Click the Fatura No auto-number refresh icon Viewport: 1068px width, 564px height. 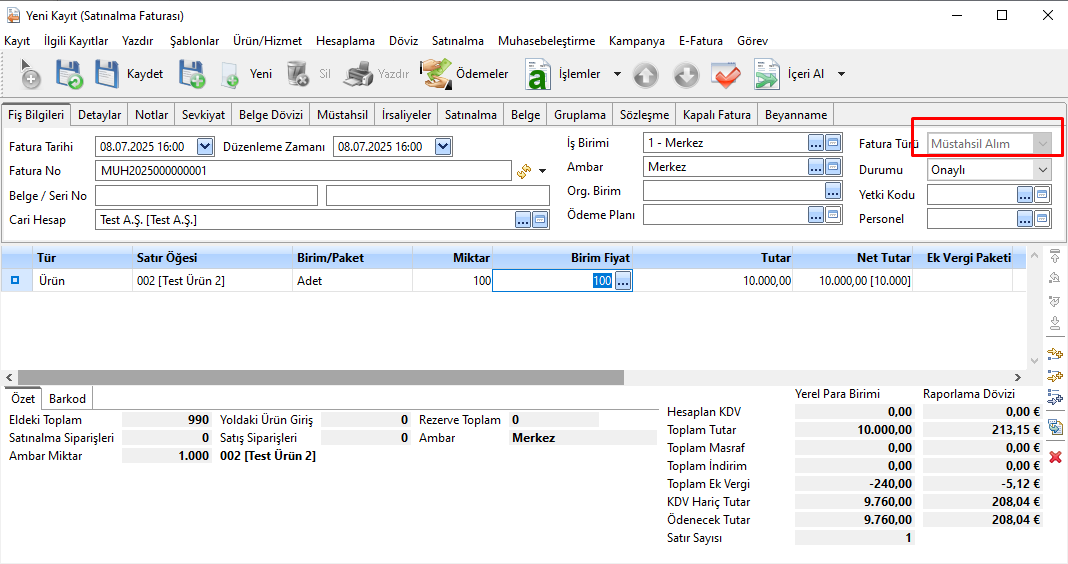click(x=523, y=171)
